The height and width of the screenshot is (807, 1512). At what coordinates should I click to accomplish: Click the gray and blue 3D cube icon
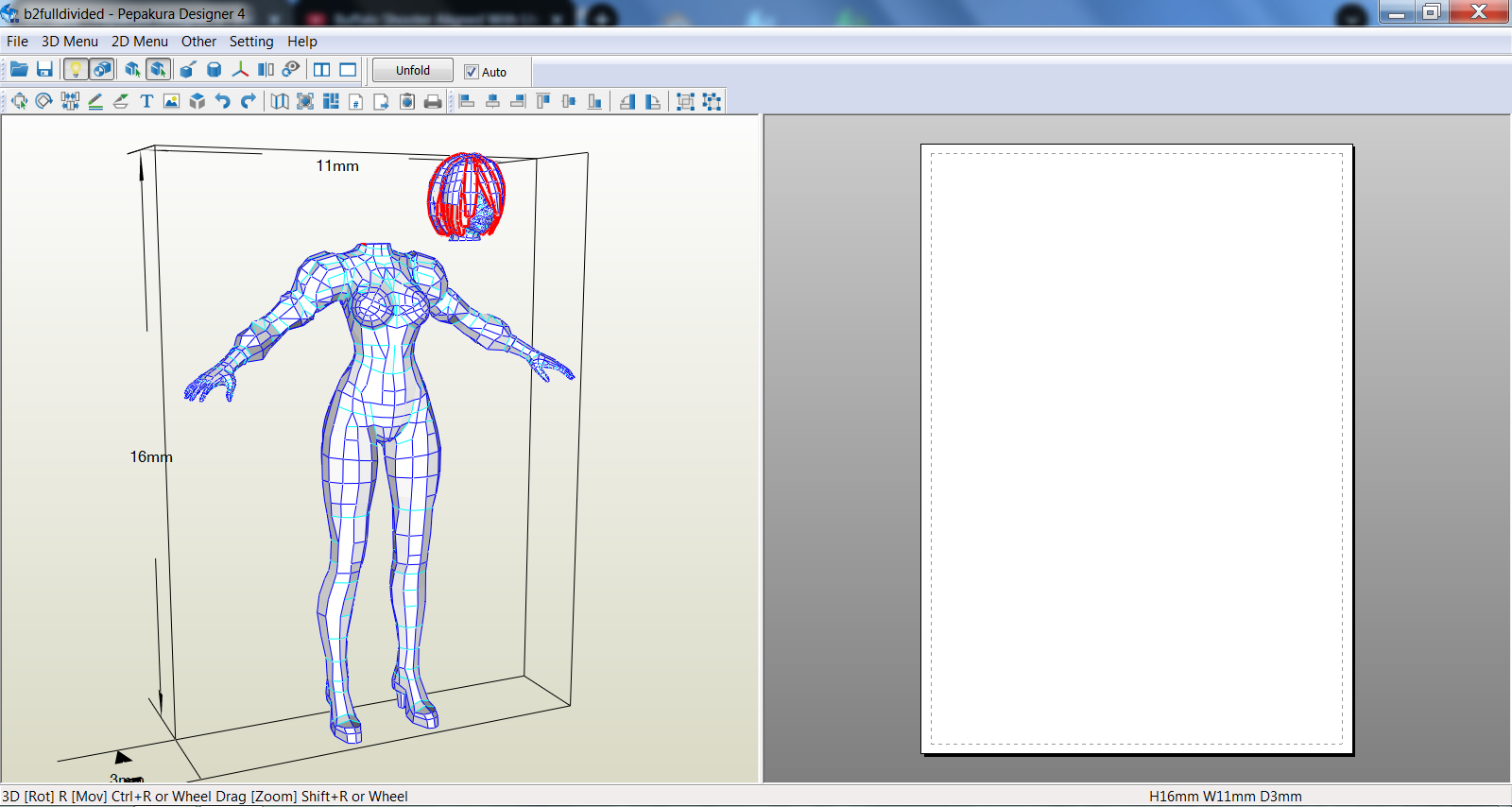tap(198, 101)
